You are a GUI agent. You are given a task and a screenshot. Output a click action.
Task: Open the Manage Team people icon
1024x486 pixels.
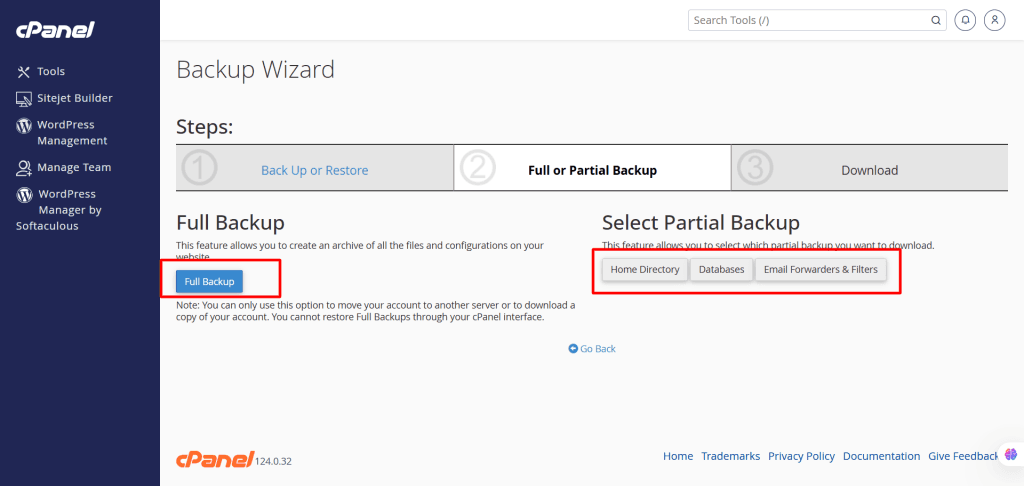tap(24, 168)
